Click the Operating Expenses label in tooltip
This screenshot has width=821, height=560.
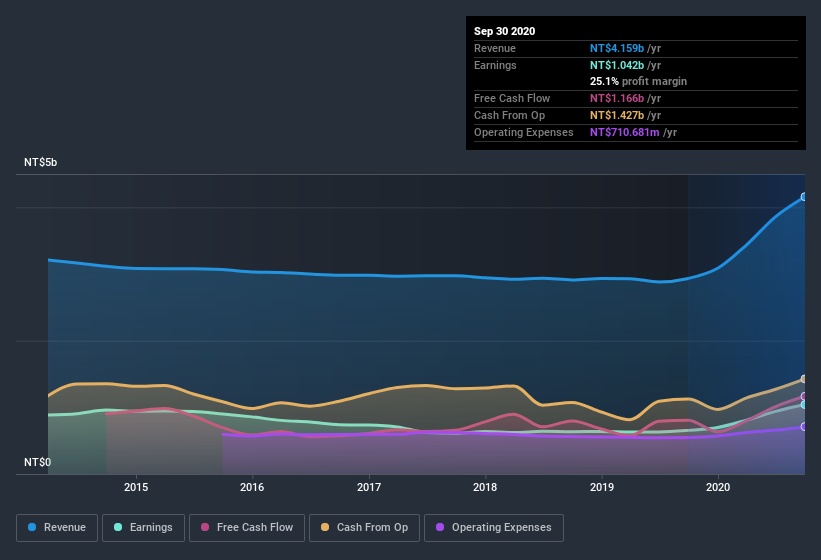click(x=524, y=132)
